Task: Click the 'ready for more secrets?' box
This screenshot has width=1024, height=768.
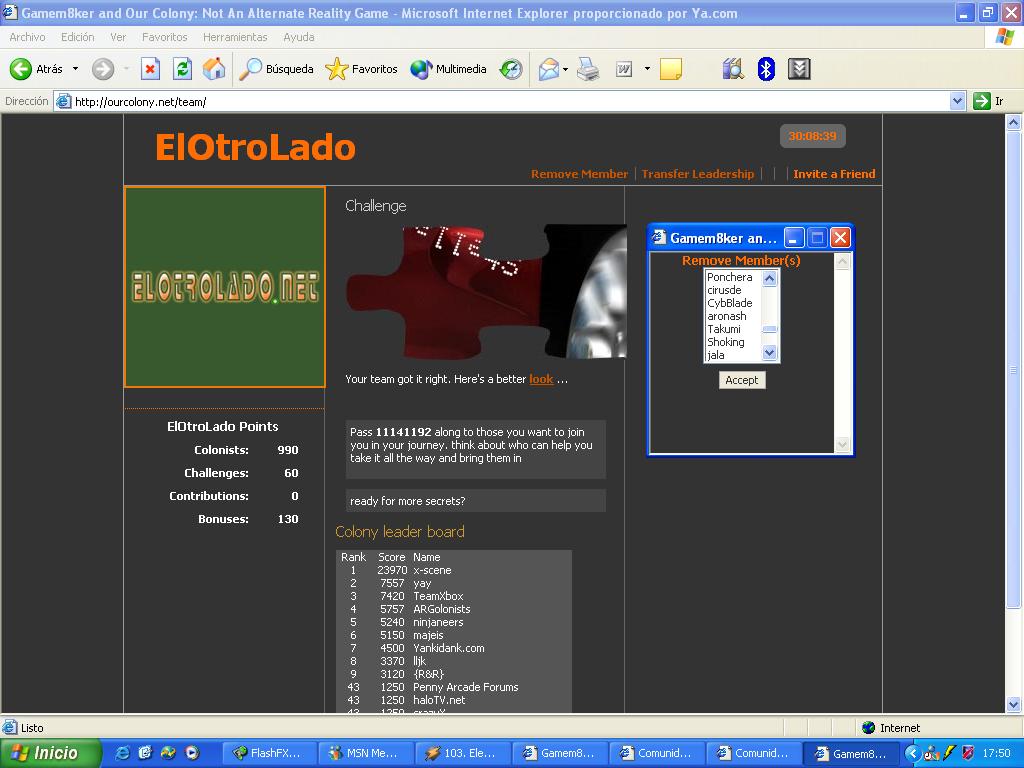Action: click(x=475, y=501)
